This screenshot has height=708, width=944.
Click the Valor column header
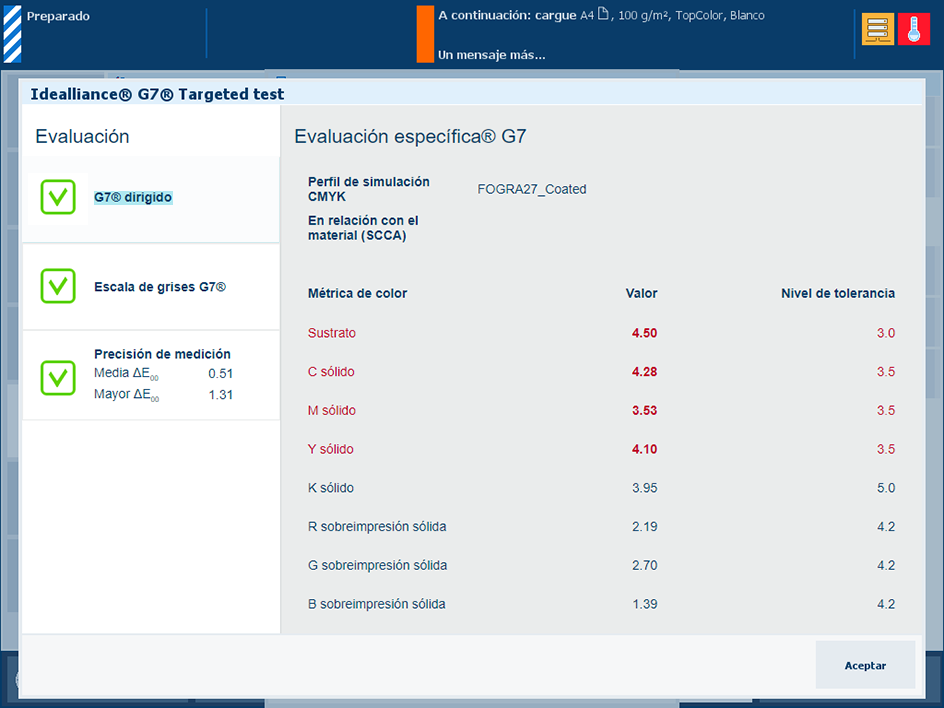(x=641, y=293)
